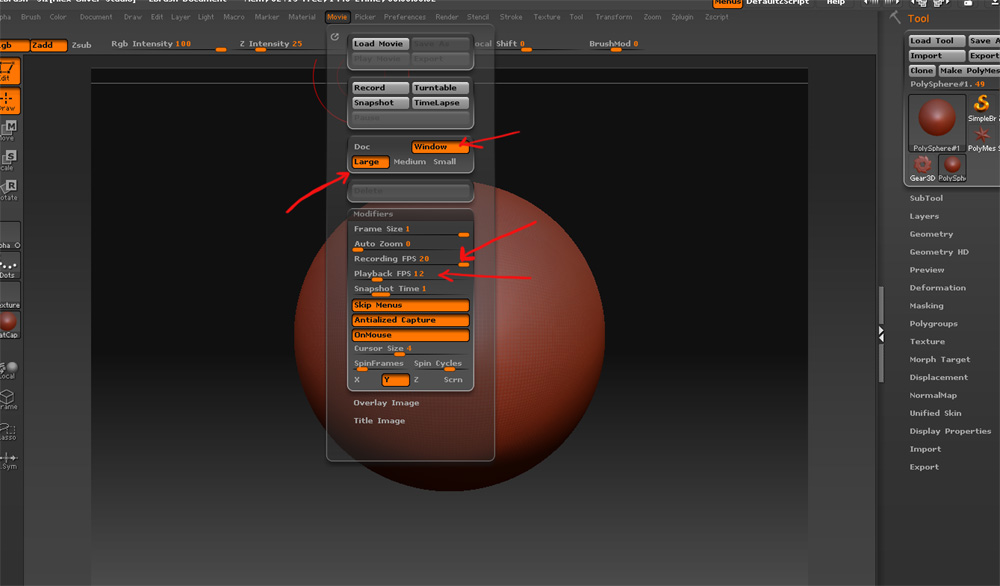Select Large movie size

tap(370, 162)
